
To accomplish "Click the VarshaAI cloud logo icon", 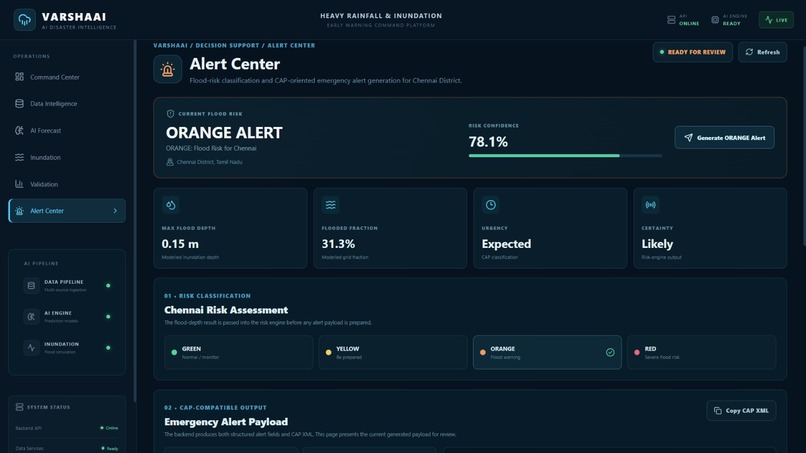I will click(x=24, y=20).
